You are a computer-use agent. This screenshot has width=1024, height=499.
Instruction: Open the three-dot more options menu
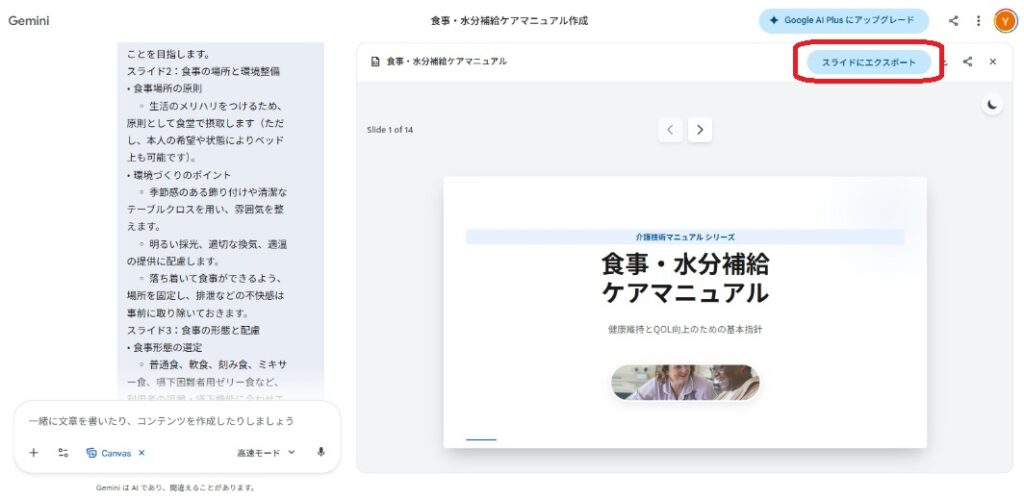coord(978,21)
